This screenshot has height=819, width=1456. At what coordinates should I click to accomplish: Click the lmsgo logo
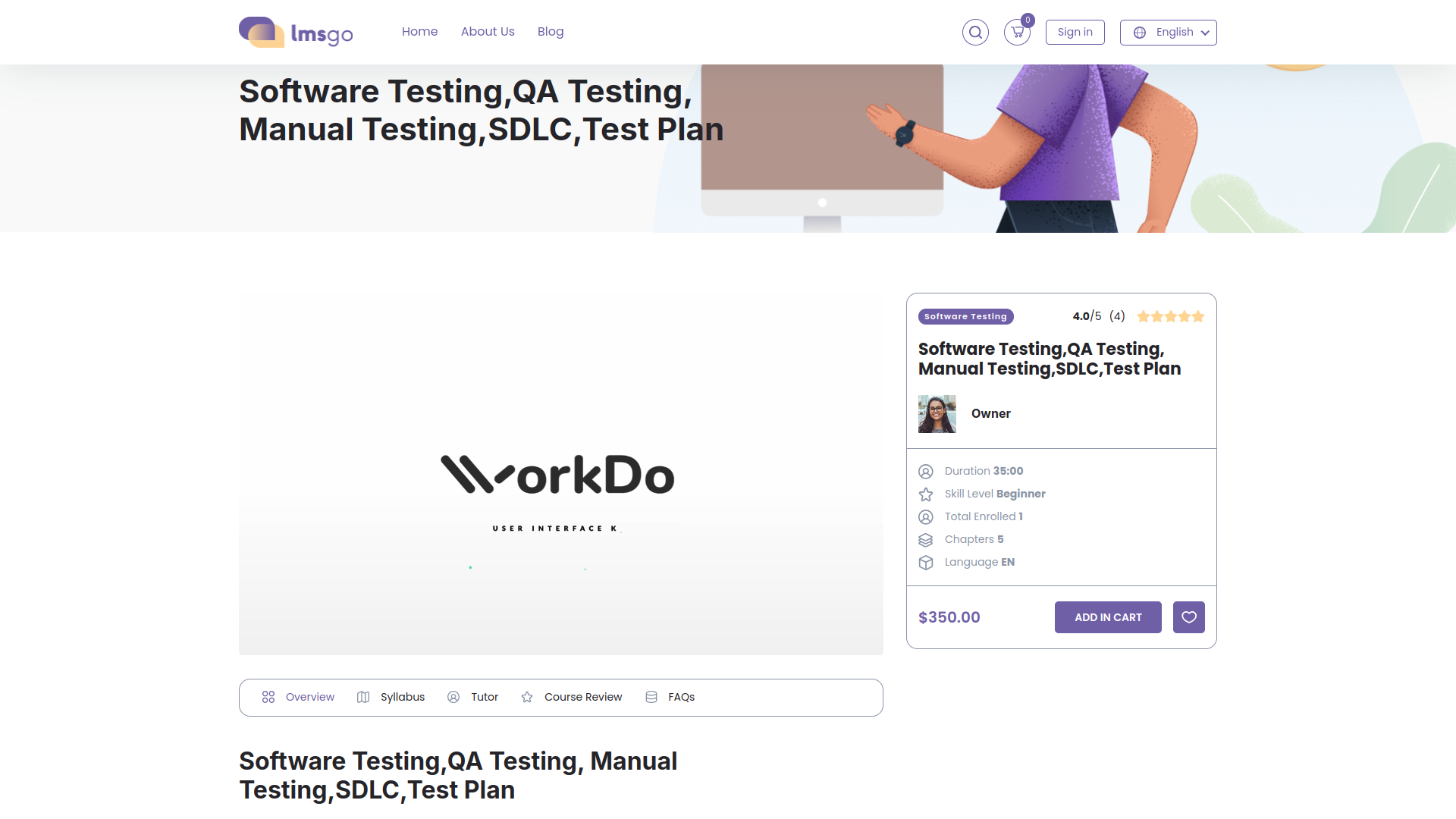pos(296,32)
